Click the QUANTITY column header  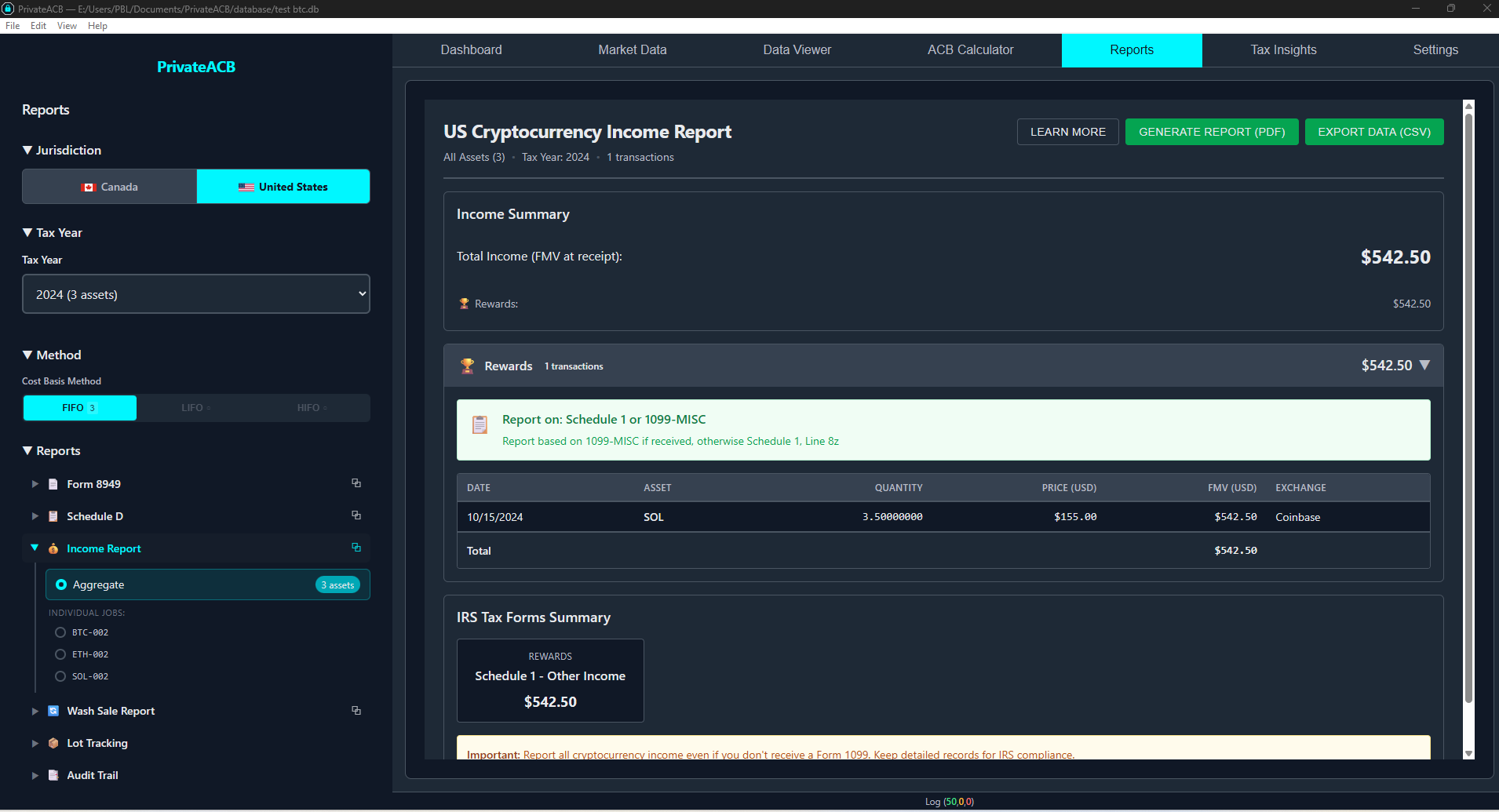pos(899,488)
